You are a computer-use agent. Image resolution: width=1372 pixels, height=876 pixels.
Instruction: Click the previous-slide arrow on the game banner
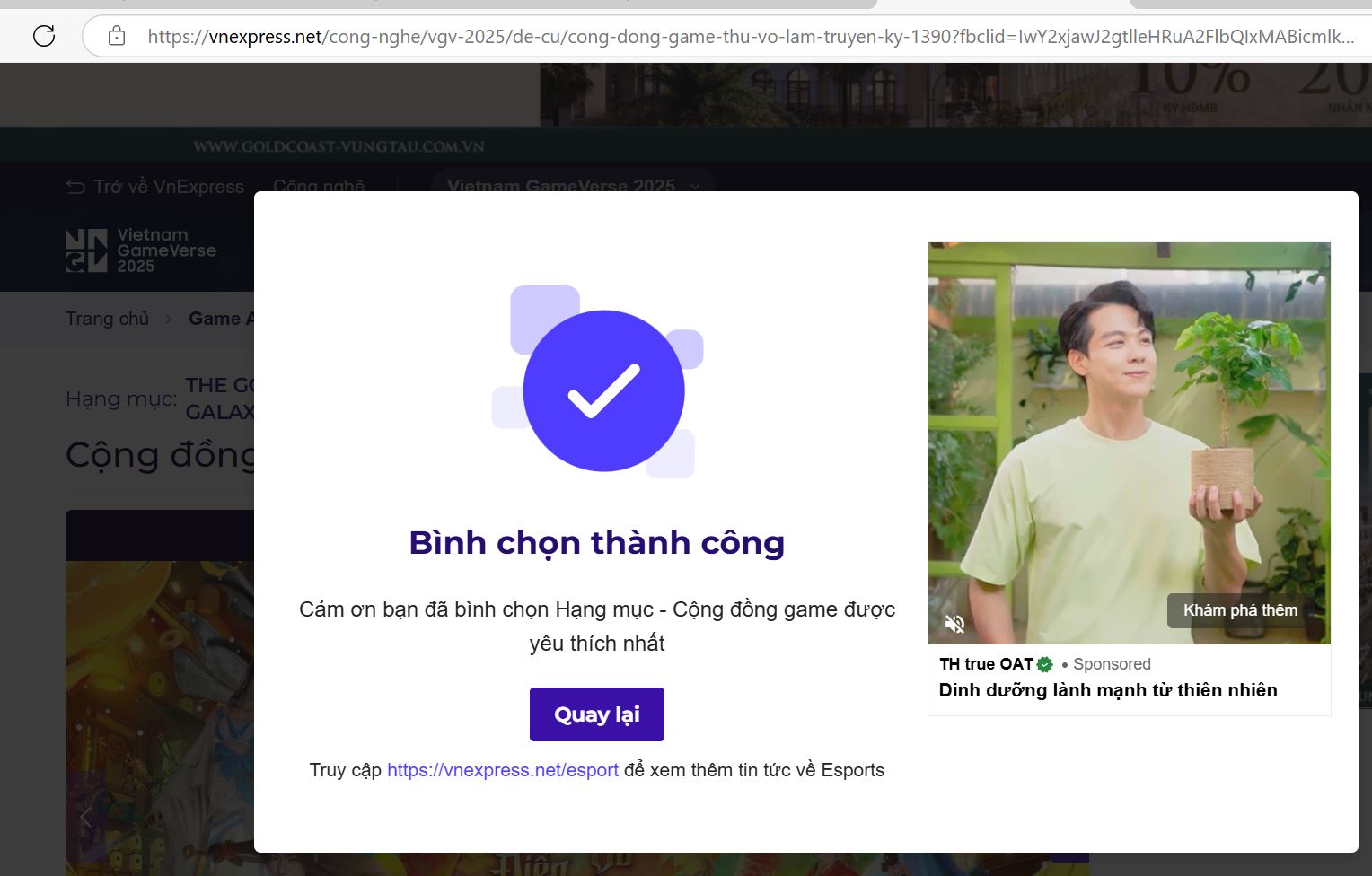tap(86, 817)
